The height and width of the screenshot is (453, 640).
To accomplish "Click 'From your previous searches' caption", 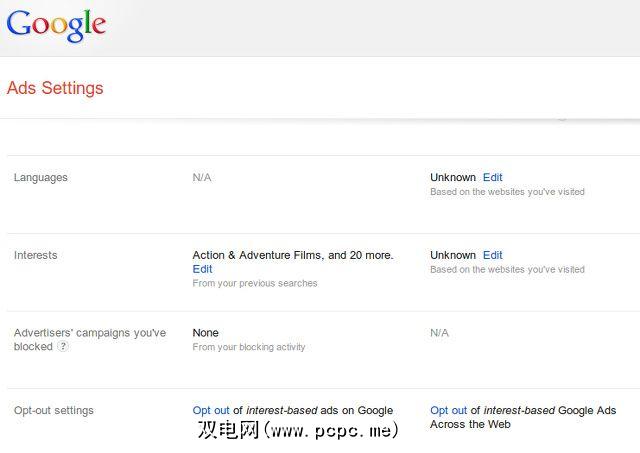I will [255, 284].
